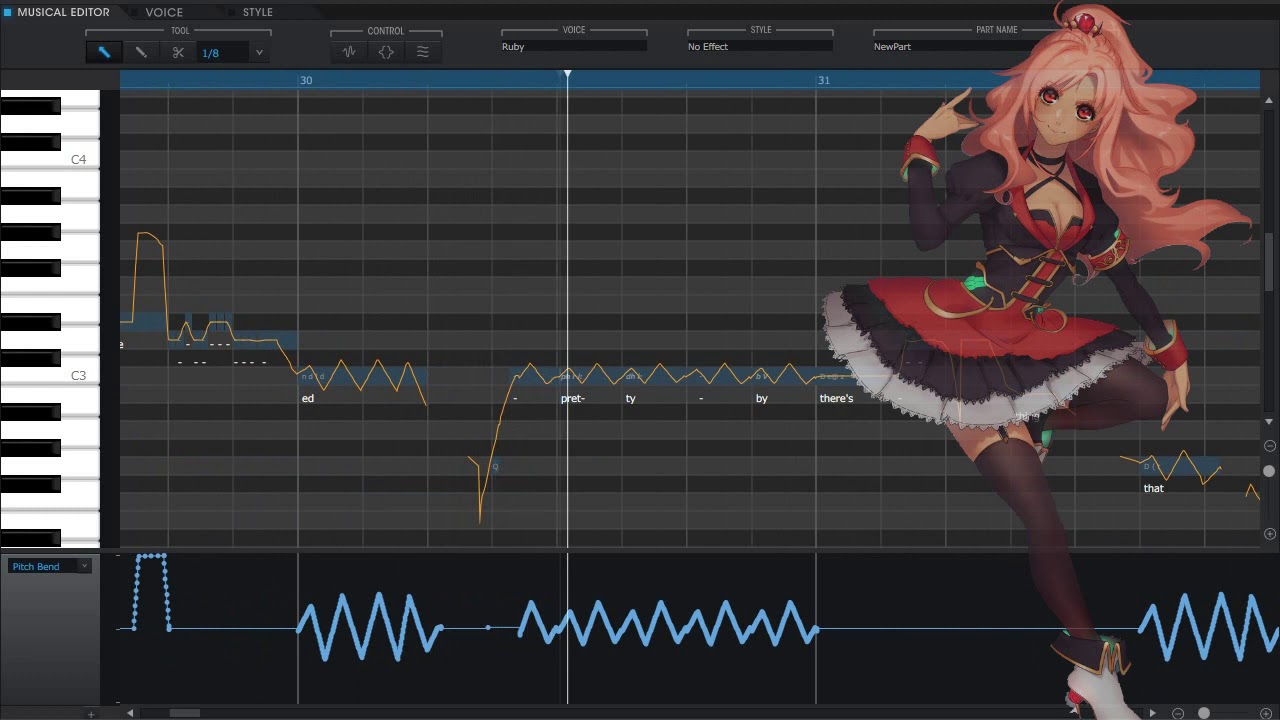Click the horizontal zoom slider handle
Image resolution: width=1280 pixels, height=720 pixels.
point(1204,713)
